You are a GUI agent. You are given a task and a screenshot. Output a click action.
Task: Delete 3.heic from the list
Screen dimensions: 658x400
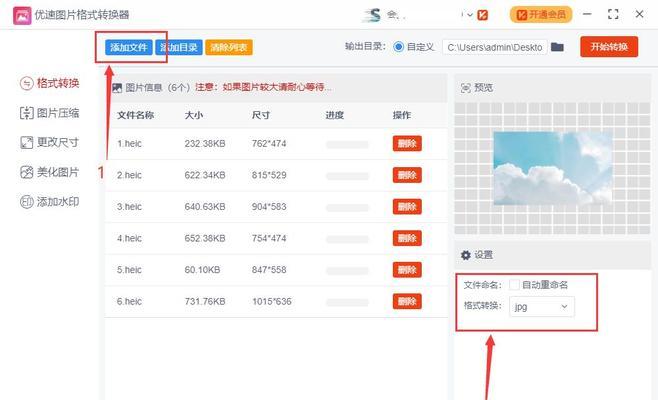coord(407,207)
